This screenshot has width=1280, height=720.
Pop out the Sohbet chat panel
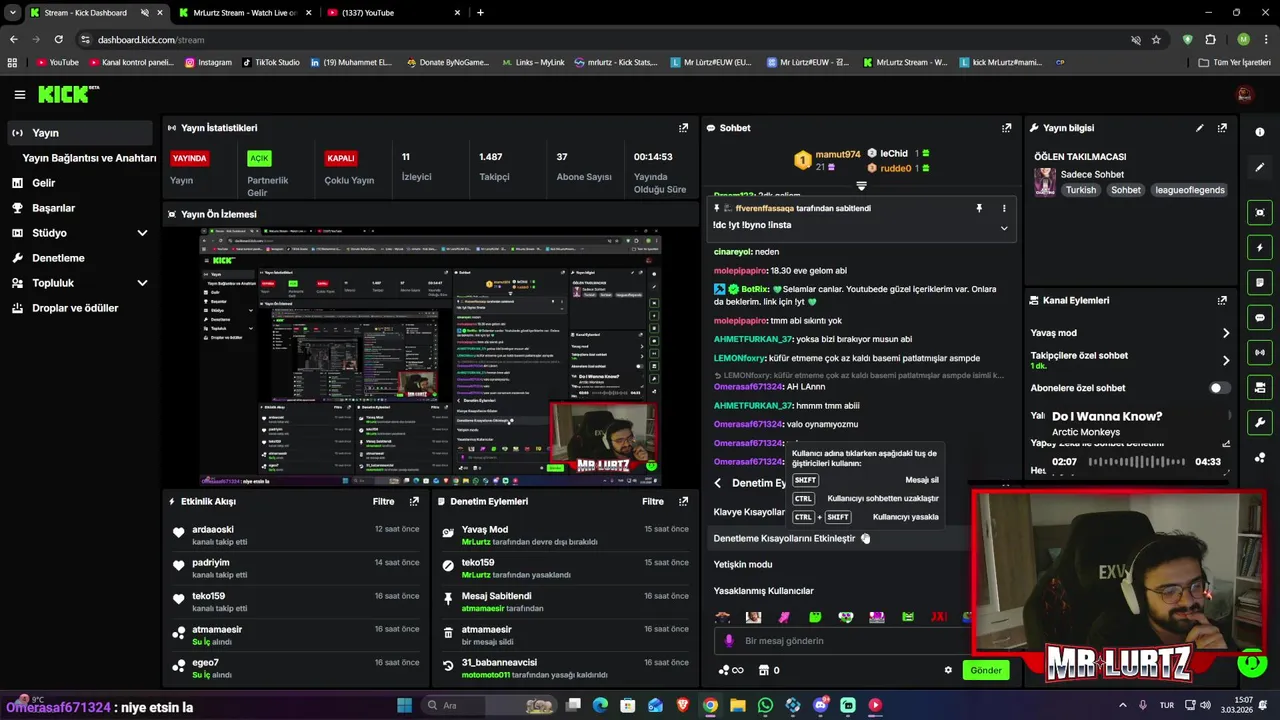click(x=1007, y=128)
